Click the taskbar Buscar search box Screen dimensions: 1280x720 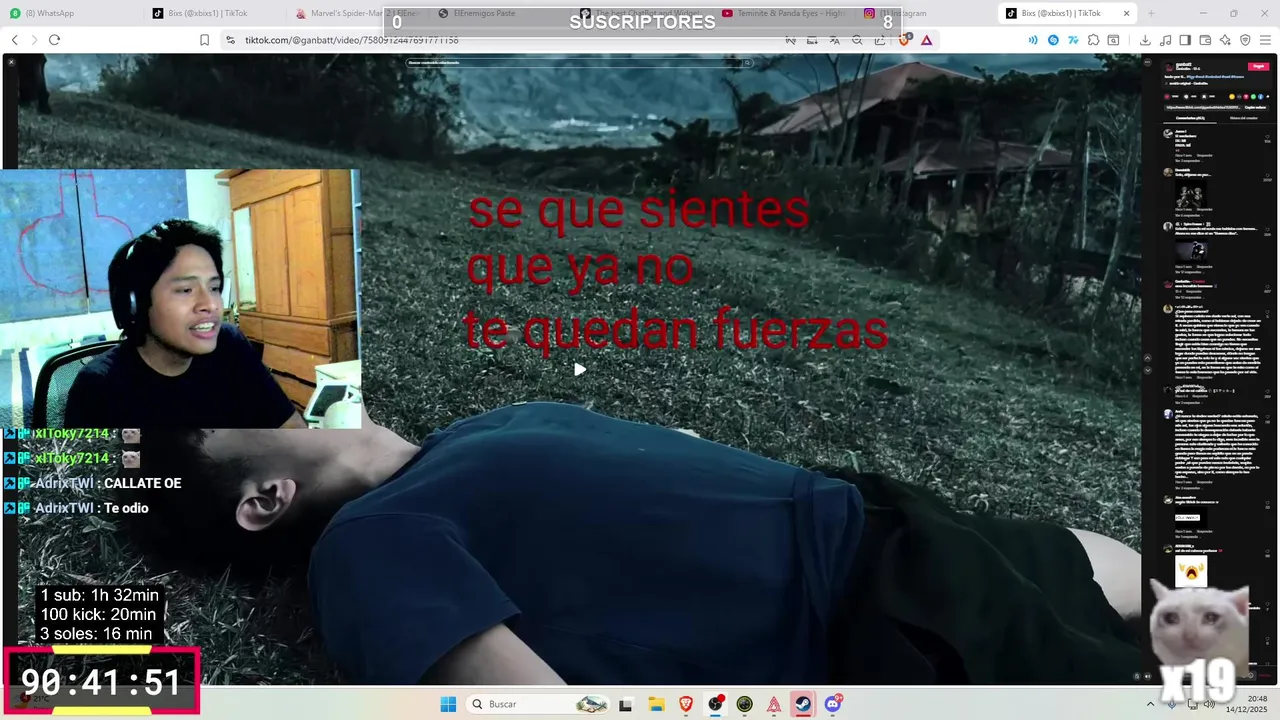click(x=538, y=704)
